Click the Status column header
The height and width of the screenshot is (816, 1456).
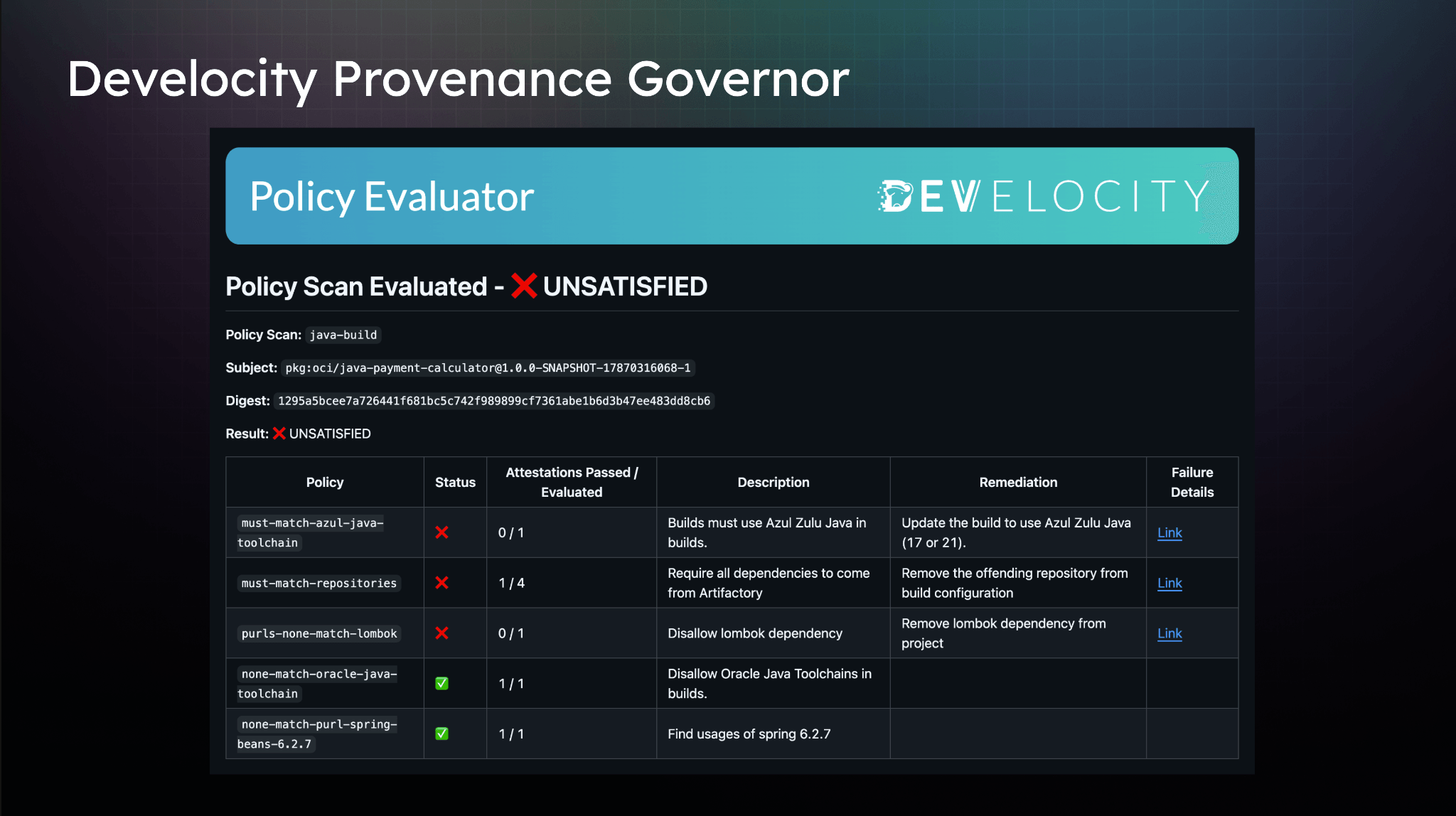tap(455, 482)
